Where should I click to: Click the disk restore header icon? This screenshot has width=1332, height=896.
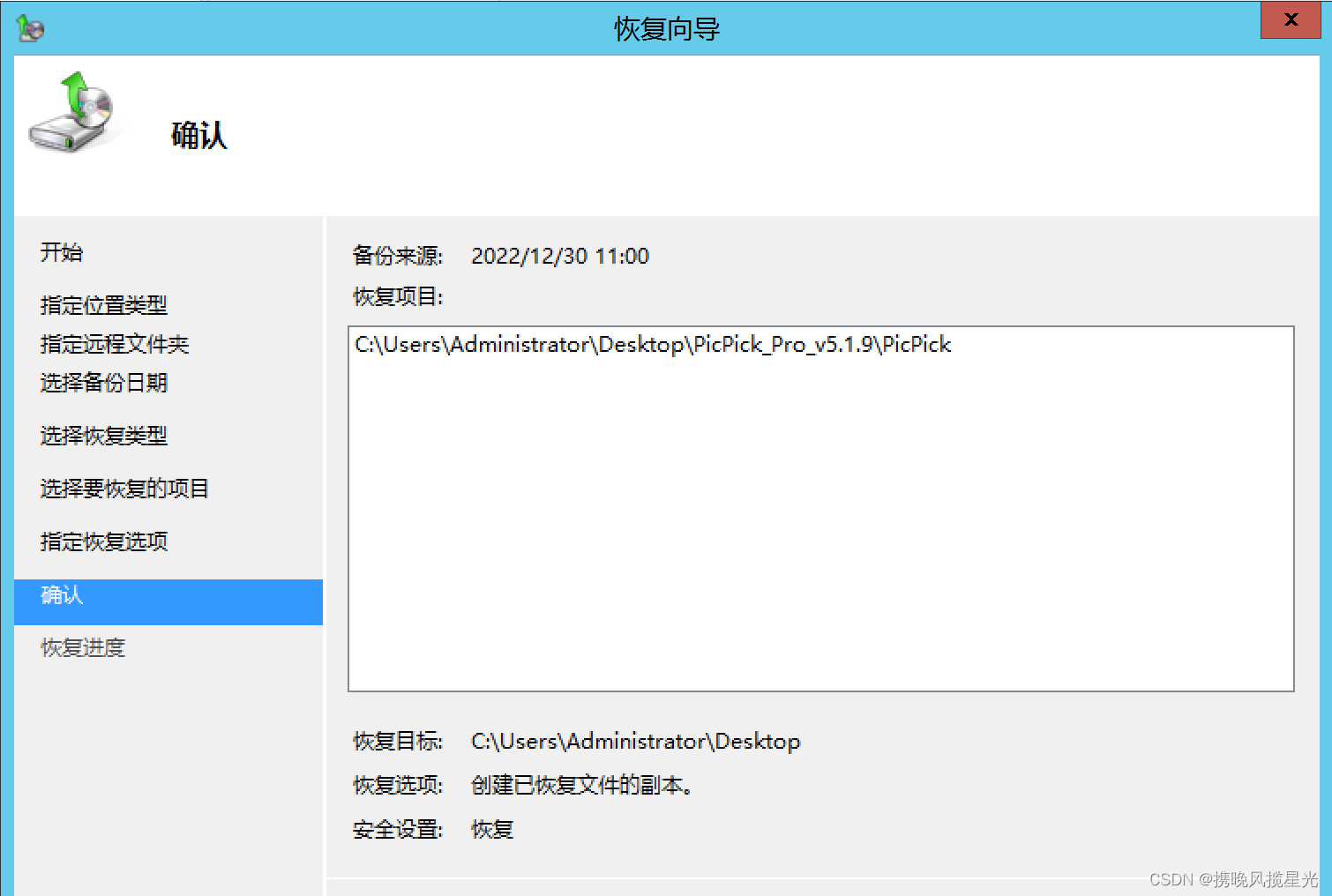click(x=71, y=112)
